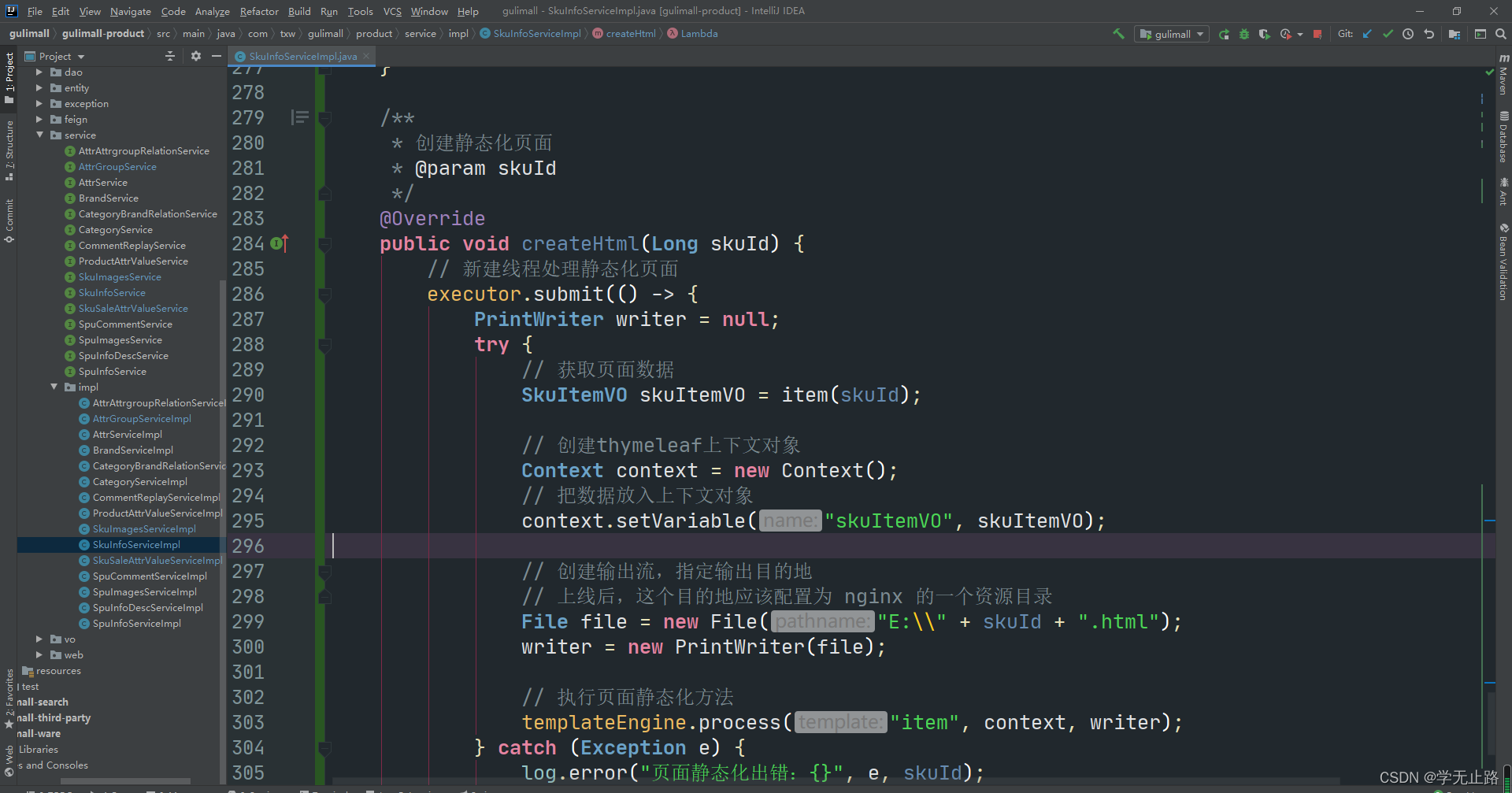Click the resources folder in tree
1512x793 pixels.
tap(58, 670)
